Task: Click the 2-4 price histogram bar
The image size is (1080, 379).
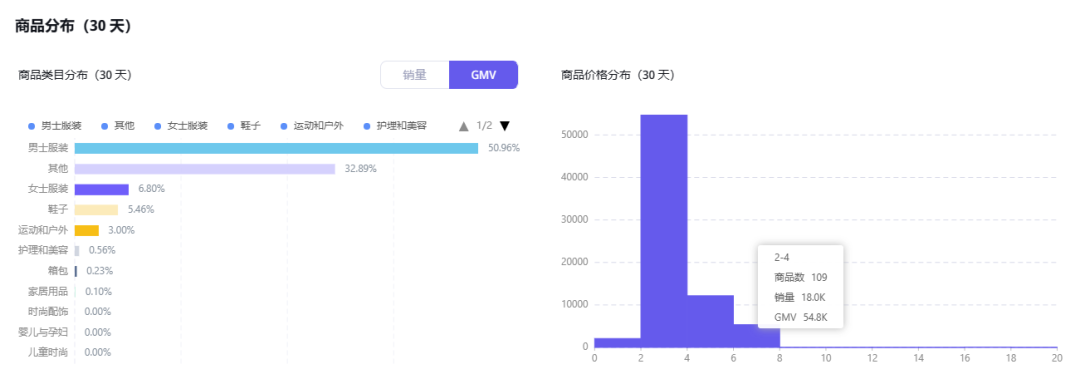Action: pos(664,231)
